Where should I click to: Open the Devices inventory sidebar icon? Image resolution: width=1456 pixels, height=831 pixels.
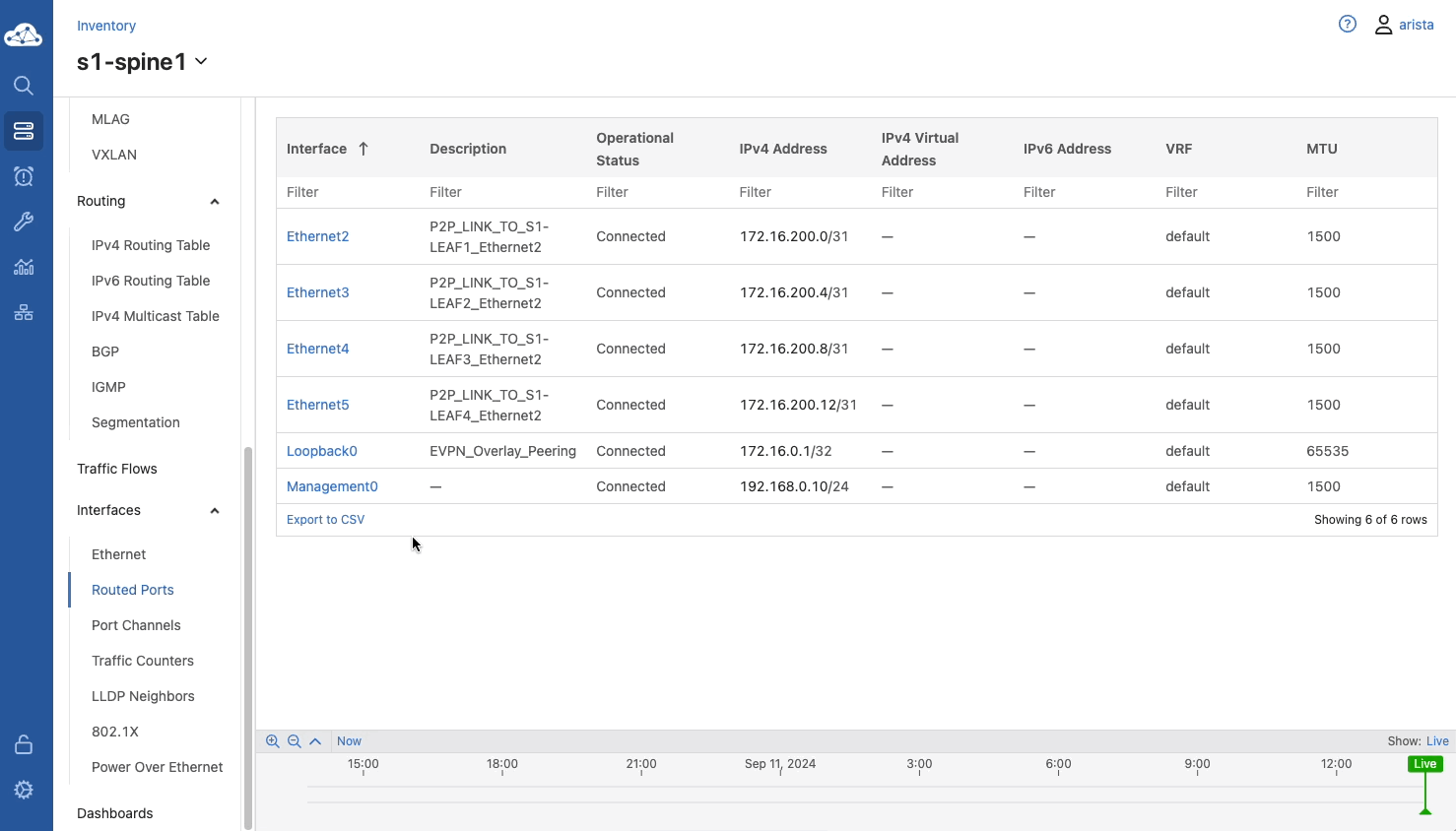pyautogui.click(x=24, y=131)
